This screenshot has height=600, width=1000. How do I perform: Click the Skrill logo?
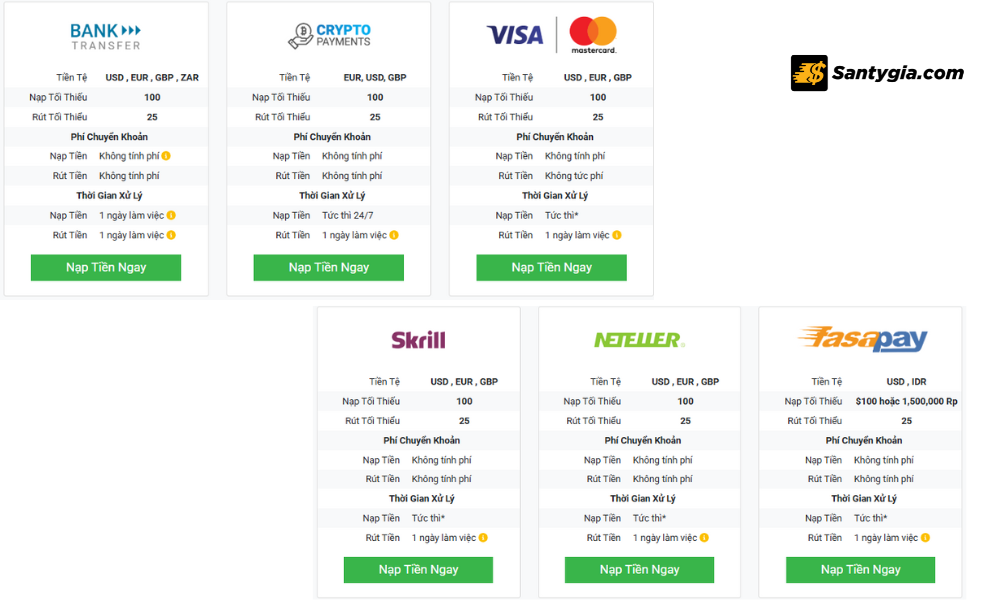pyautogui.click(x=418, y=340)
